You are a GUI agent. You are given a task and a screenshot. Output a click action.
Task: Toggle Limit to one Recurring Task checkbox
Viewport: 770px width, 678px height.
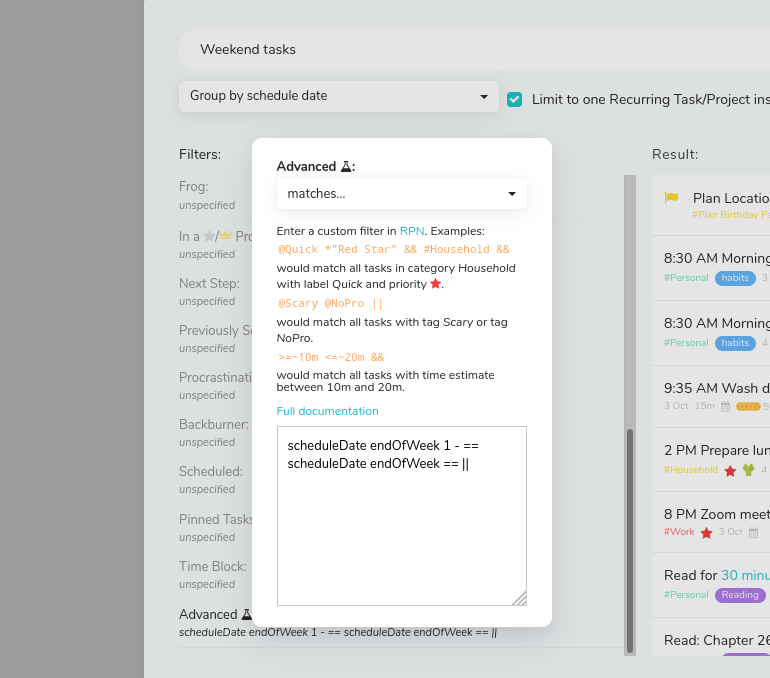coord(515,99)
